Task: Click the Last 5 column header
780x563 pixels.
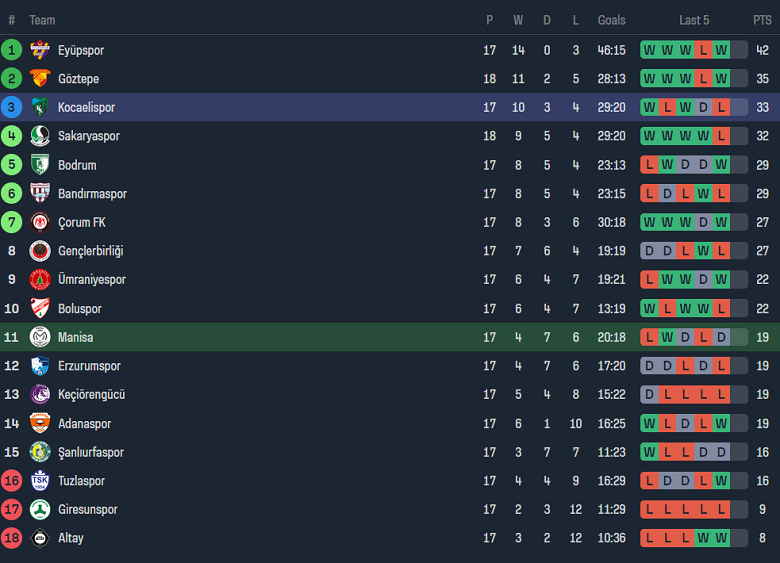Action: 694,20
